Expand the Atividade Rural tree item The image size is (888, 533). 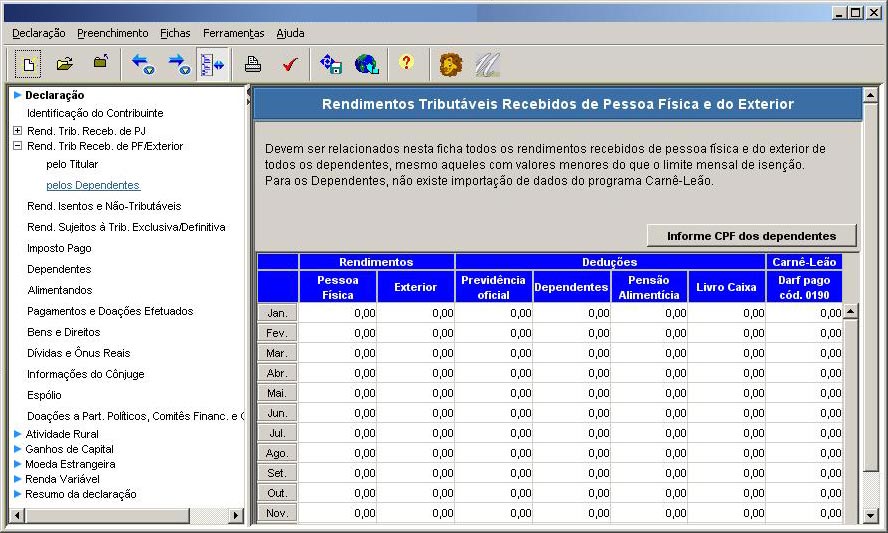pyautogui.click(x=17, y=434)
